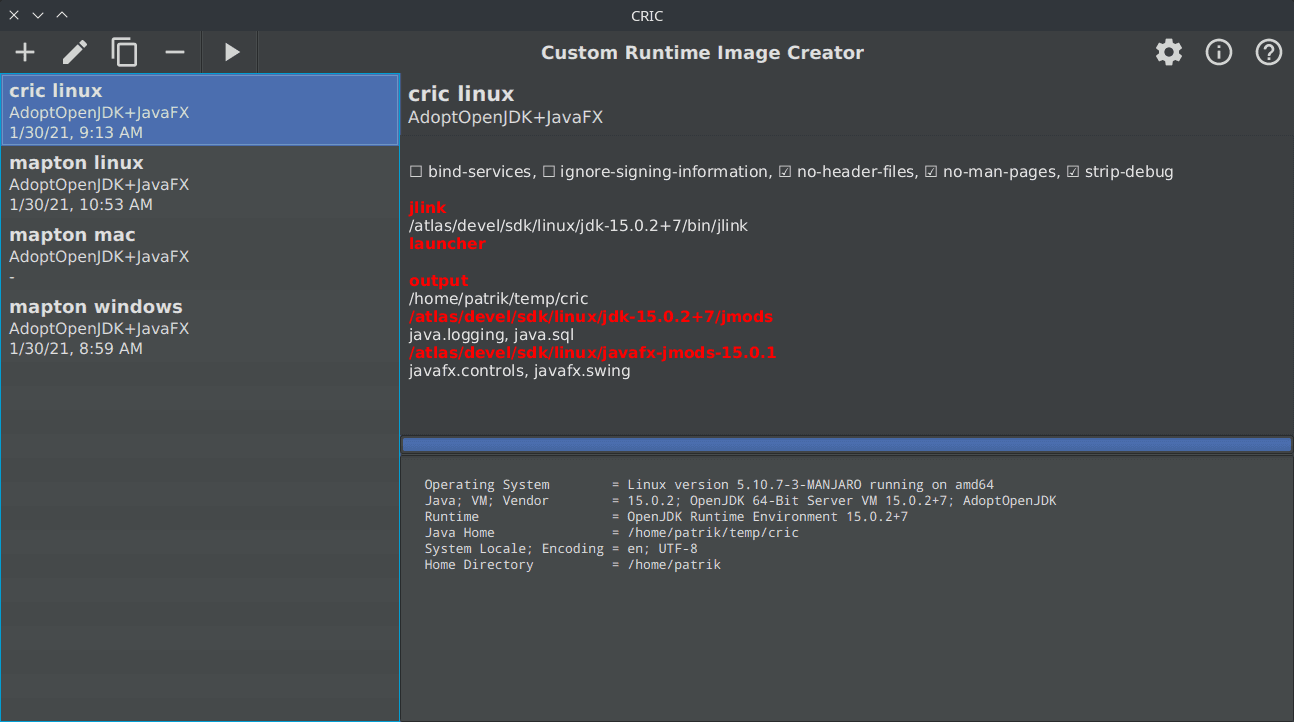Click 'java.logging, java.sql' modules text
The image size is (1294, 722).
point(491,335)
